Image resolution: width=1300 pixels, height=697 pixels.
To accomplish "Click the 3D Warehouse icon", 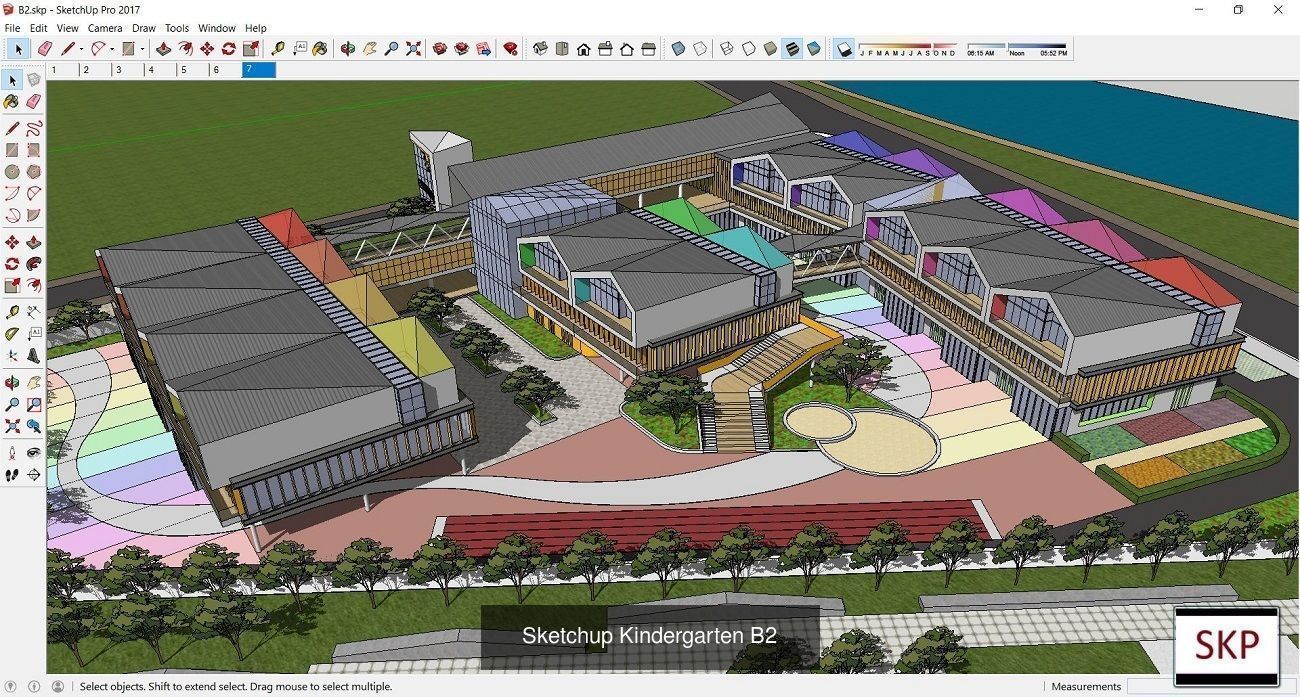I will coord(439,48).
